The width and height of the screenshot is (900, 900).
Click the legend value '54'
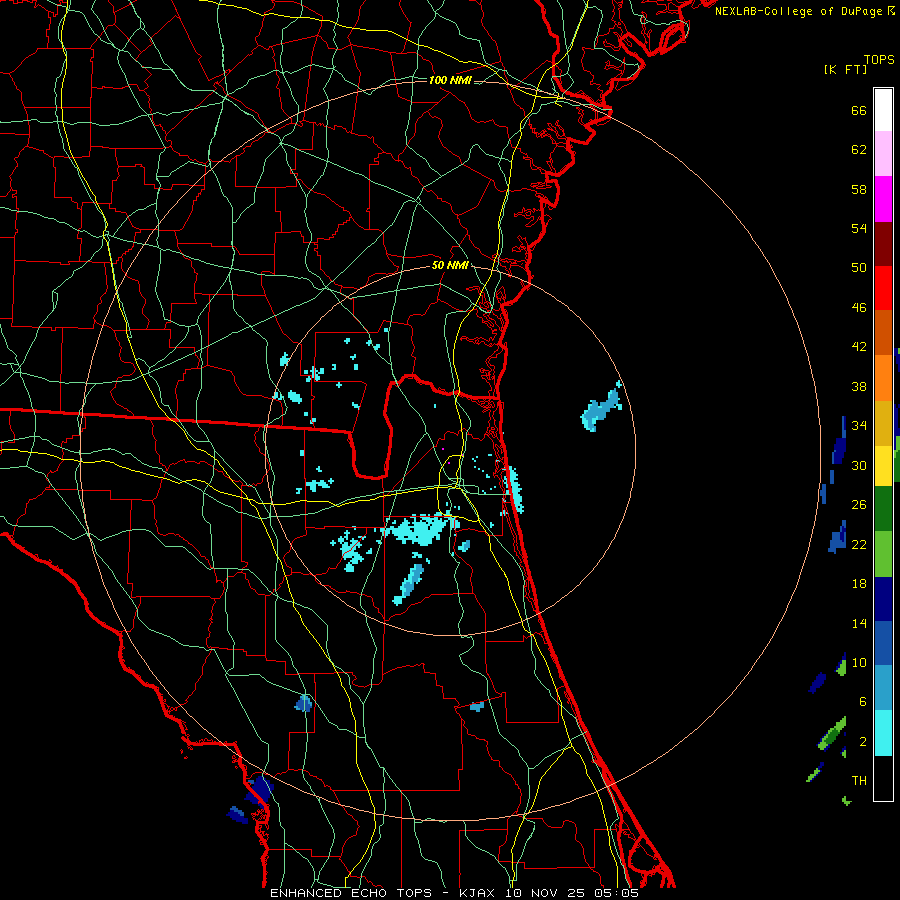pyautogui.click(x=859, y=228)
